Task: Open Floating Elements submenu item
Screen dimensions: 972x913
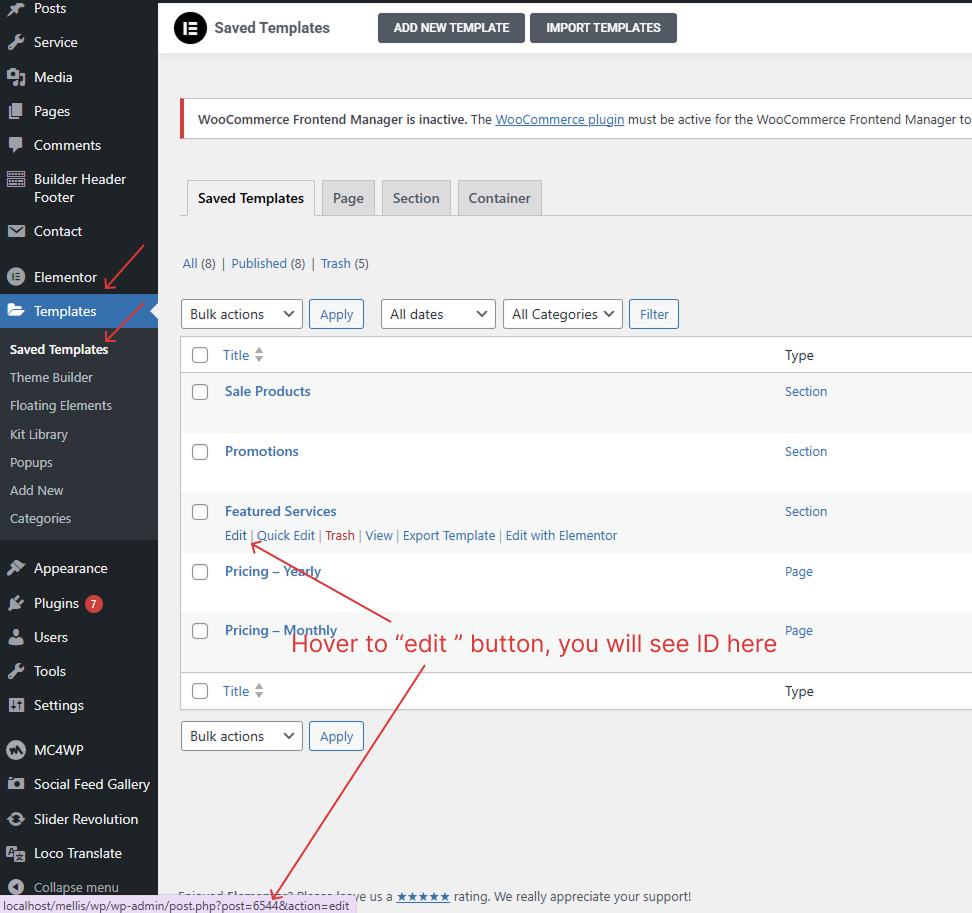Action: (x=61, y=405)
